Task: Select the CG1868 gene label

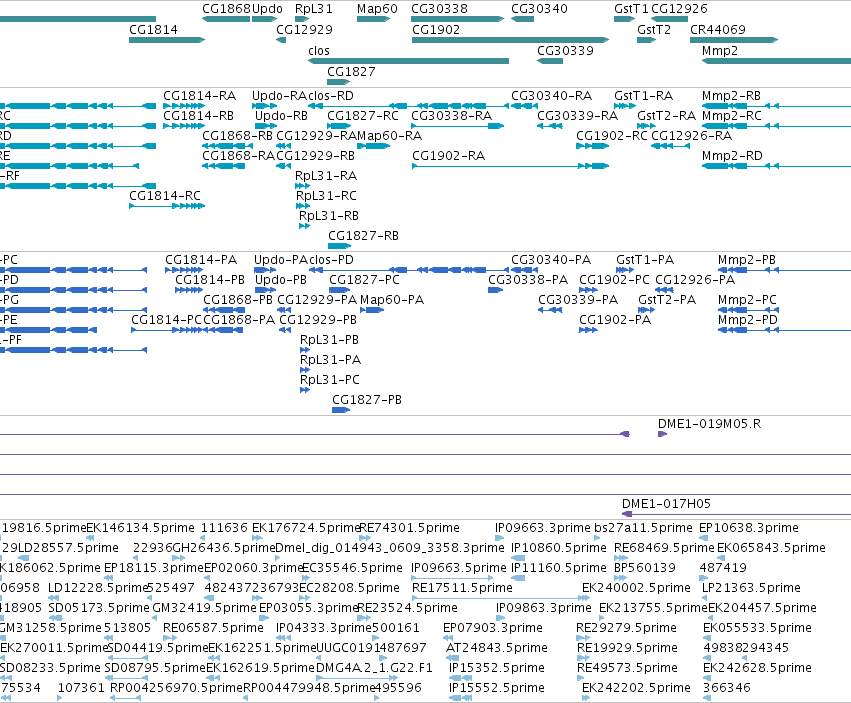Action: click(x=226, y=9)
